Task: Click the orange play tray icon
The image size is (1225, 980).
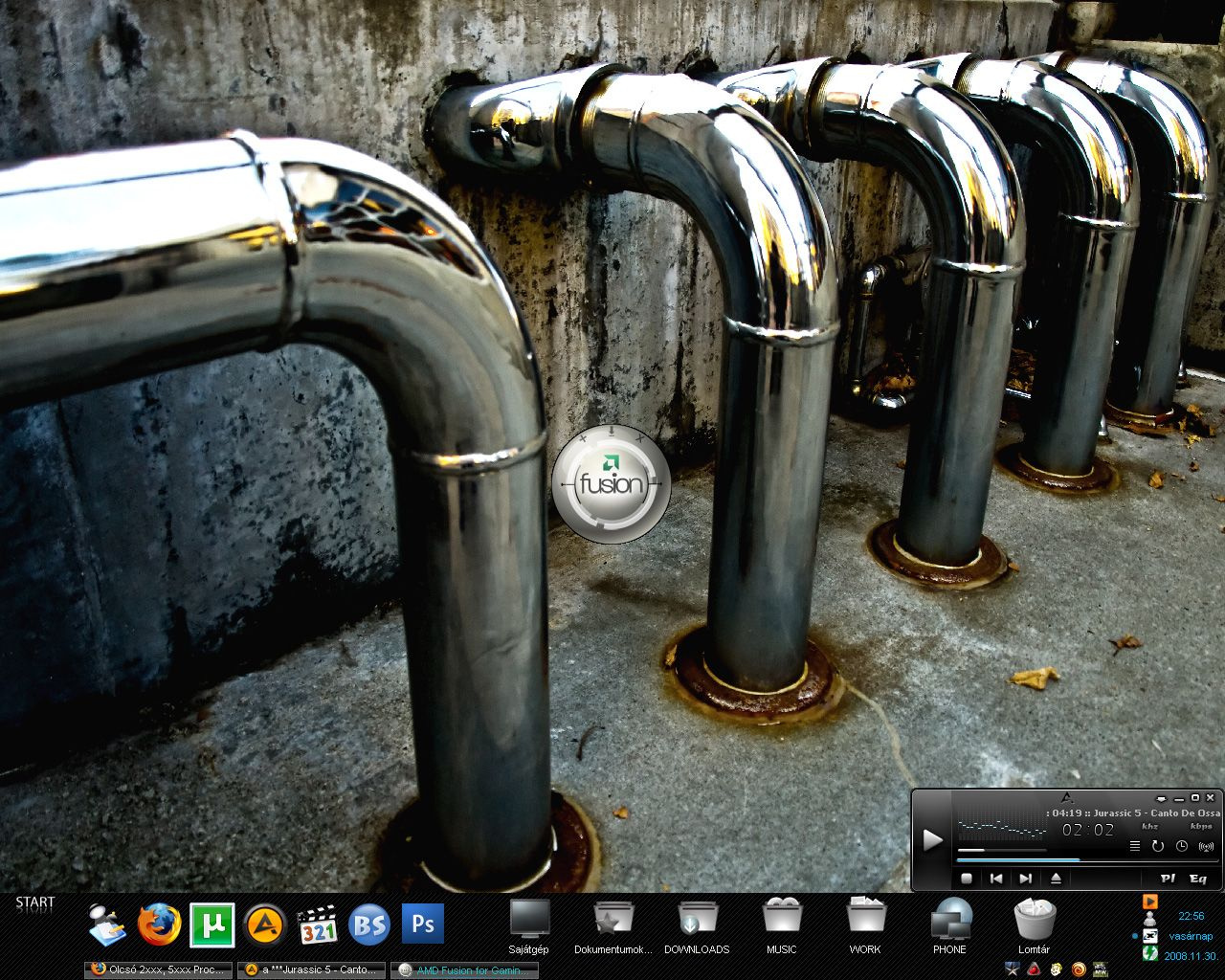Action: 1150,902
